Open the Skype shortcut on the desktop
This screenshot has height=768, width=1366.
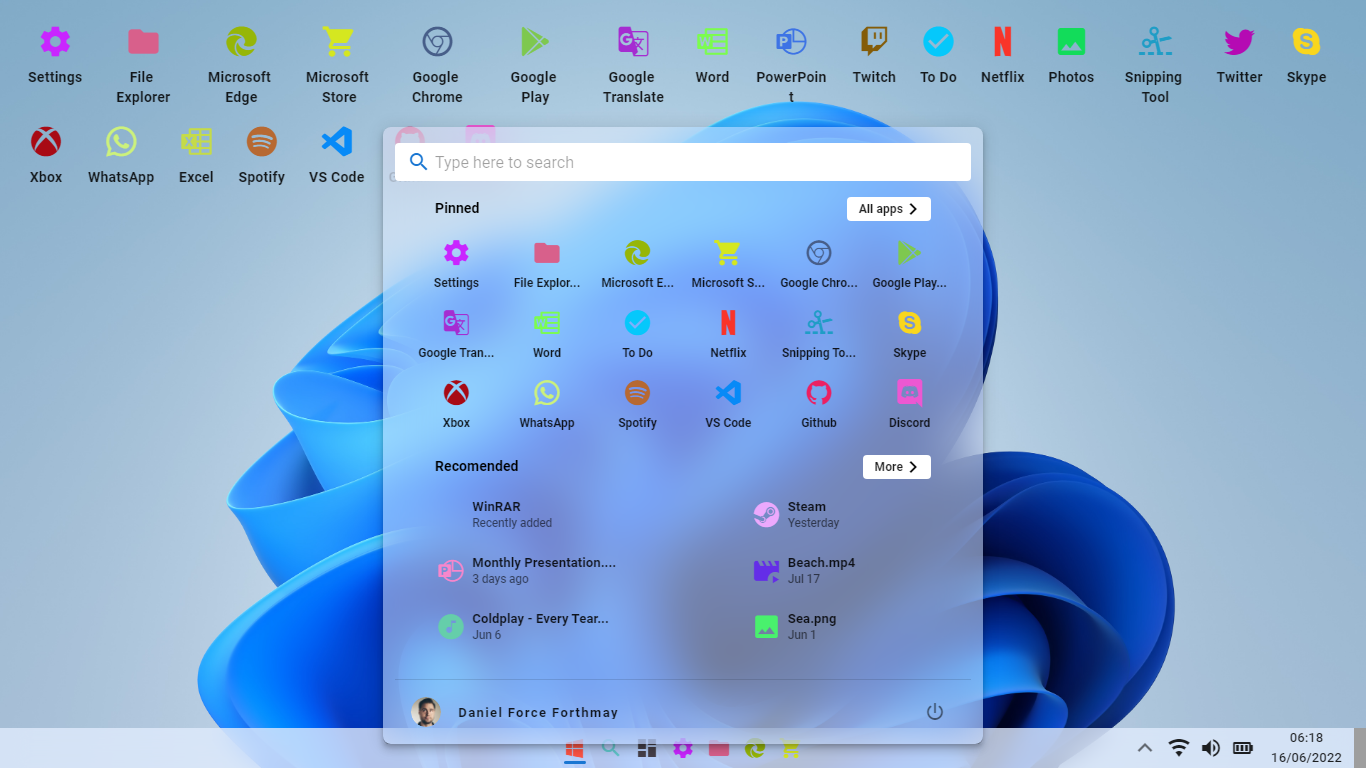1306,56
